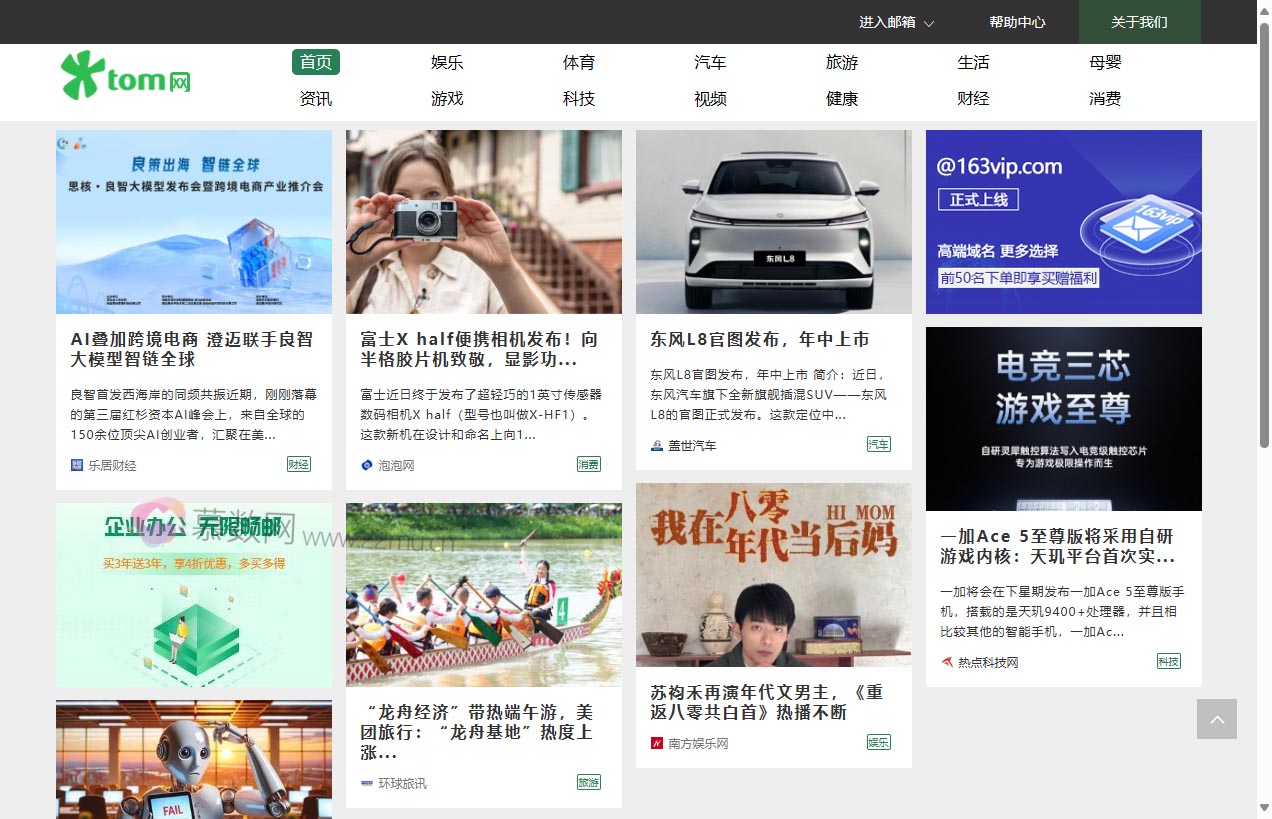Open the 帮助中心 link
The height and width of the screenshot is (819, 1272).
point(1017,22)
